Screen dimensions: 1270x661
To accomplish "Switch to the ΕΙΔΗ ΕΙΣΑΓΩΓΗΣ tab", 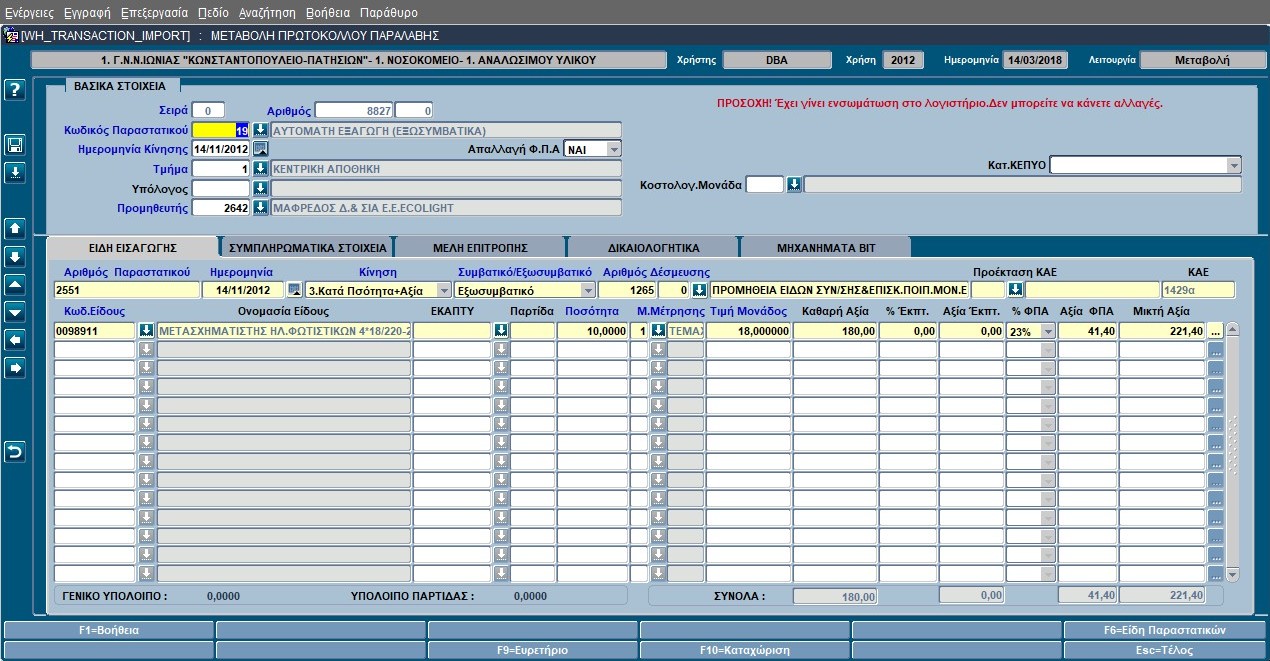I will click(132, 247).
